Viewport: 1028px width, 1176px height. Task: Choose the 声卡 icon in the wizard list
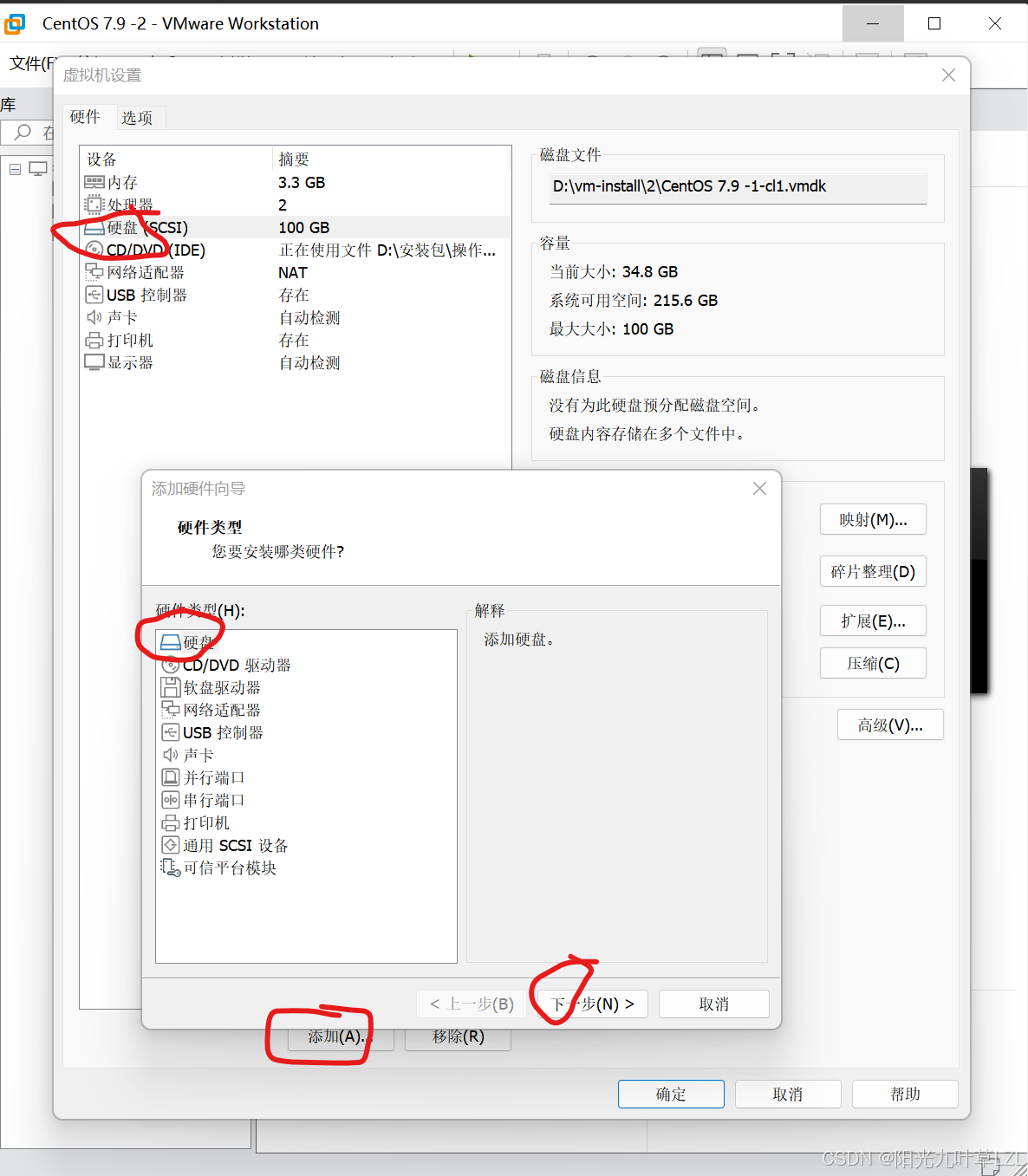pyautogui.click(x=171, y=755)
